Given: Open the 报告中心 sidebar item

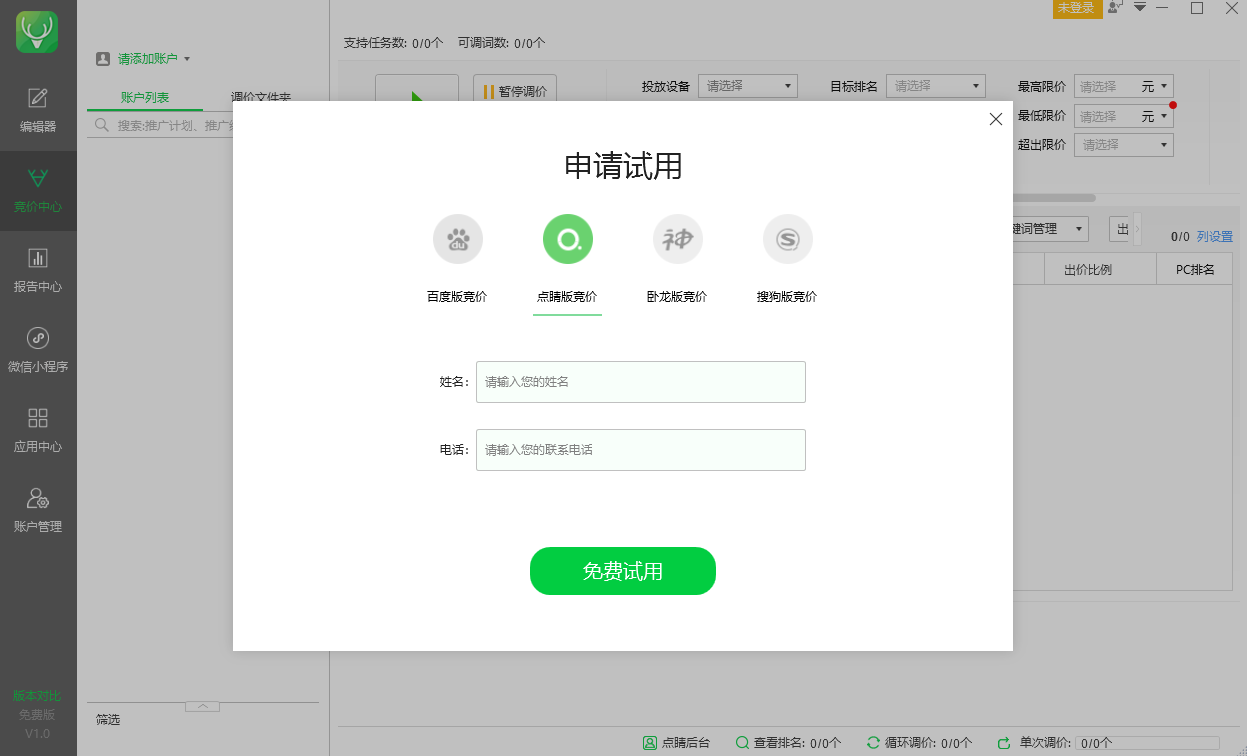Looking at the screenshot, I should coord(38,271).
